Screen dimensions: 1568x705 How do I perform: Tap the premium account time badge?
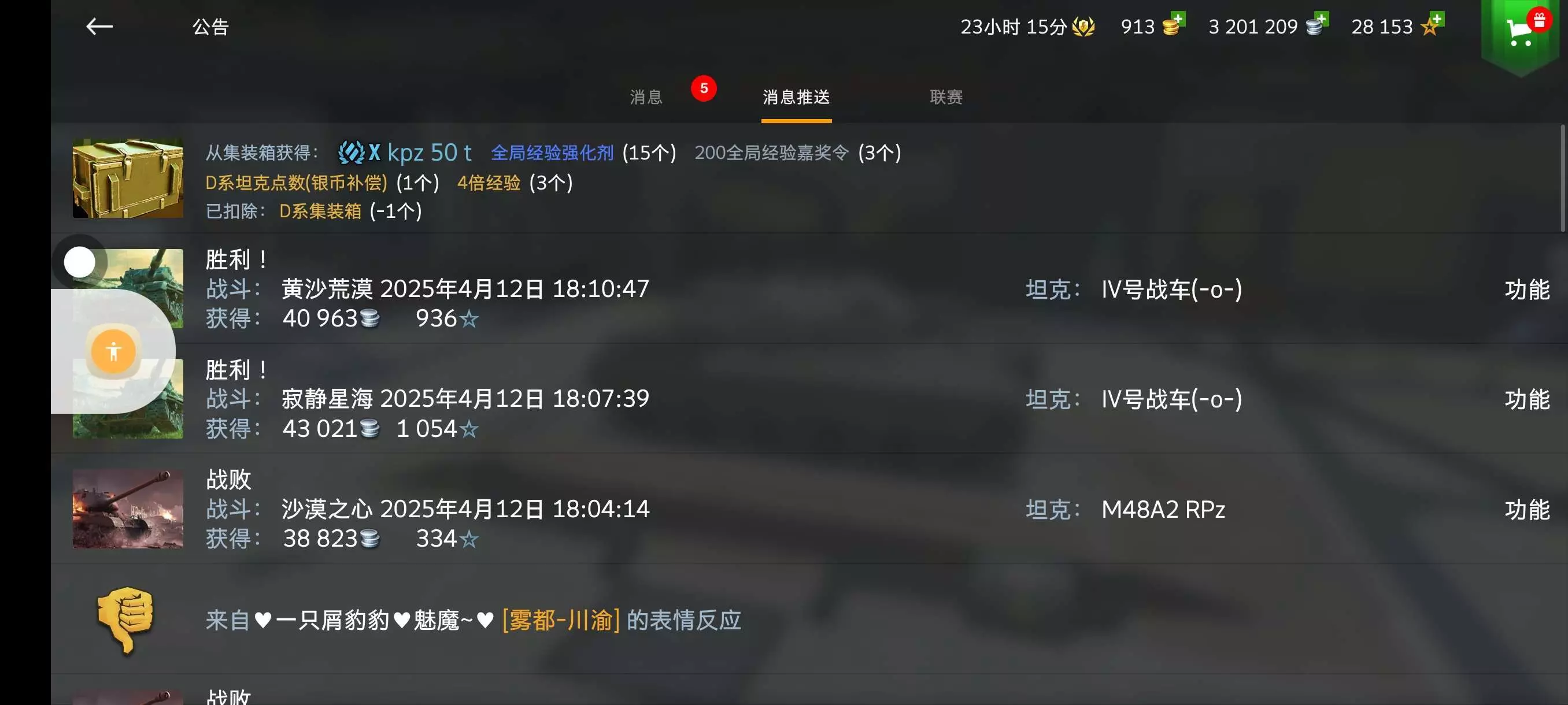[x=1027, y=27]
